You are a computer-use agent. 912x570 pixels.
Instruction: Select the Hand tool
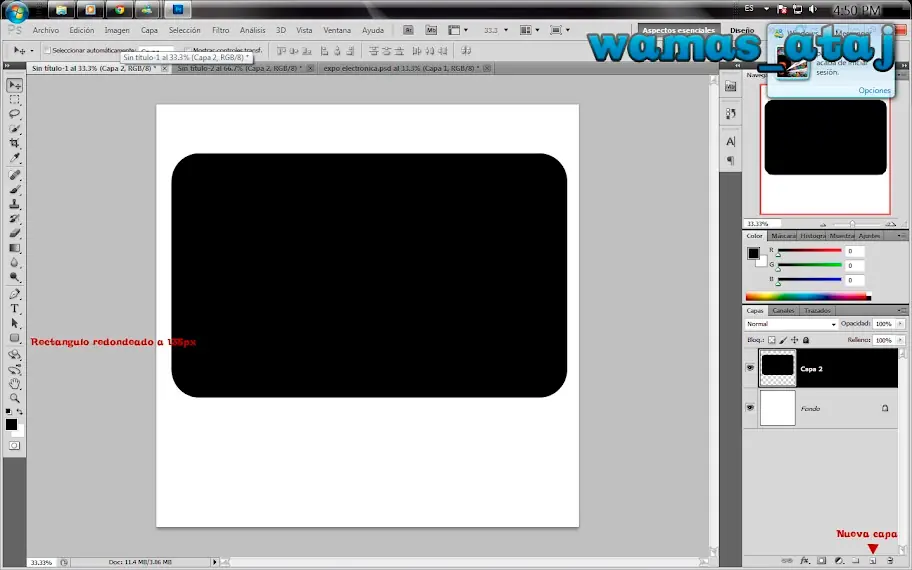click(15, 383)
